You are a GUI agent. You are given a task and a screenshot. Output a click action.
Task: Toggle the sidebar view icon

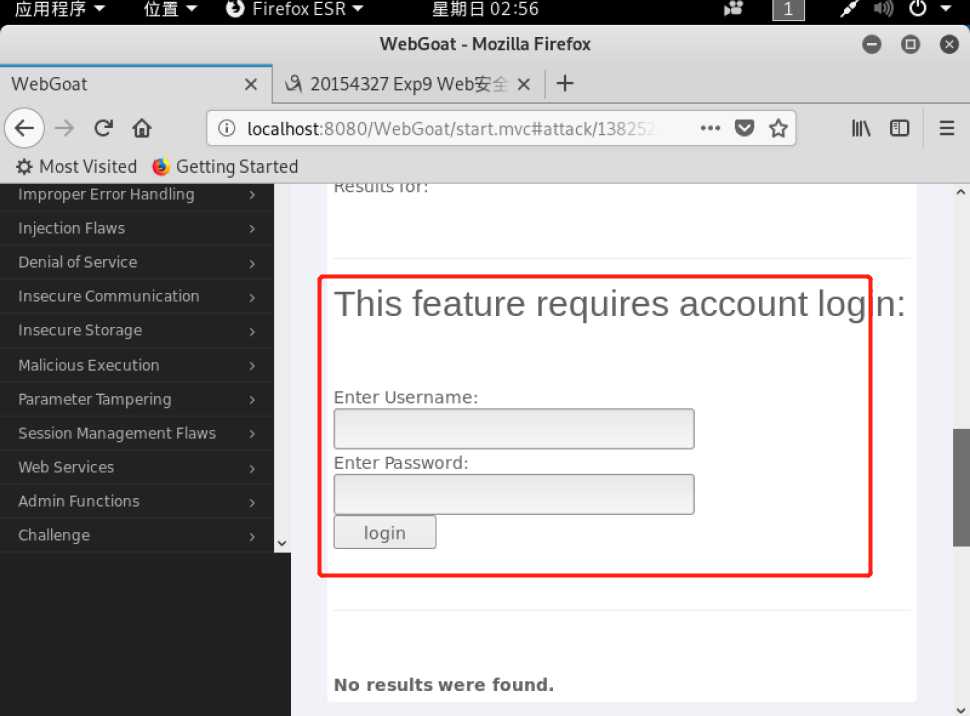pos(899,128)
